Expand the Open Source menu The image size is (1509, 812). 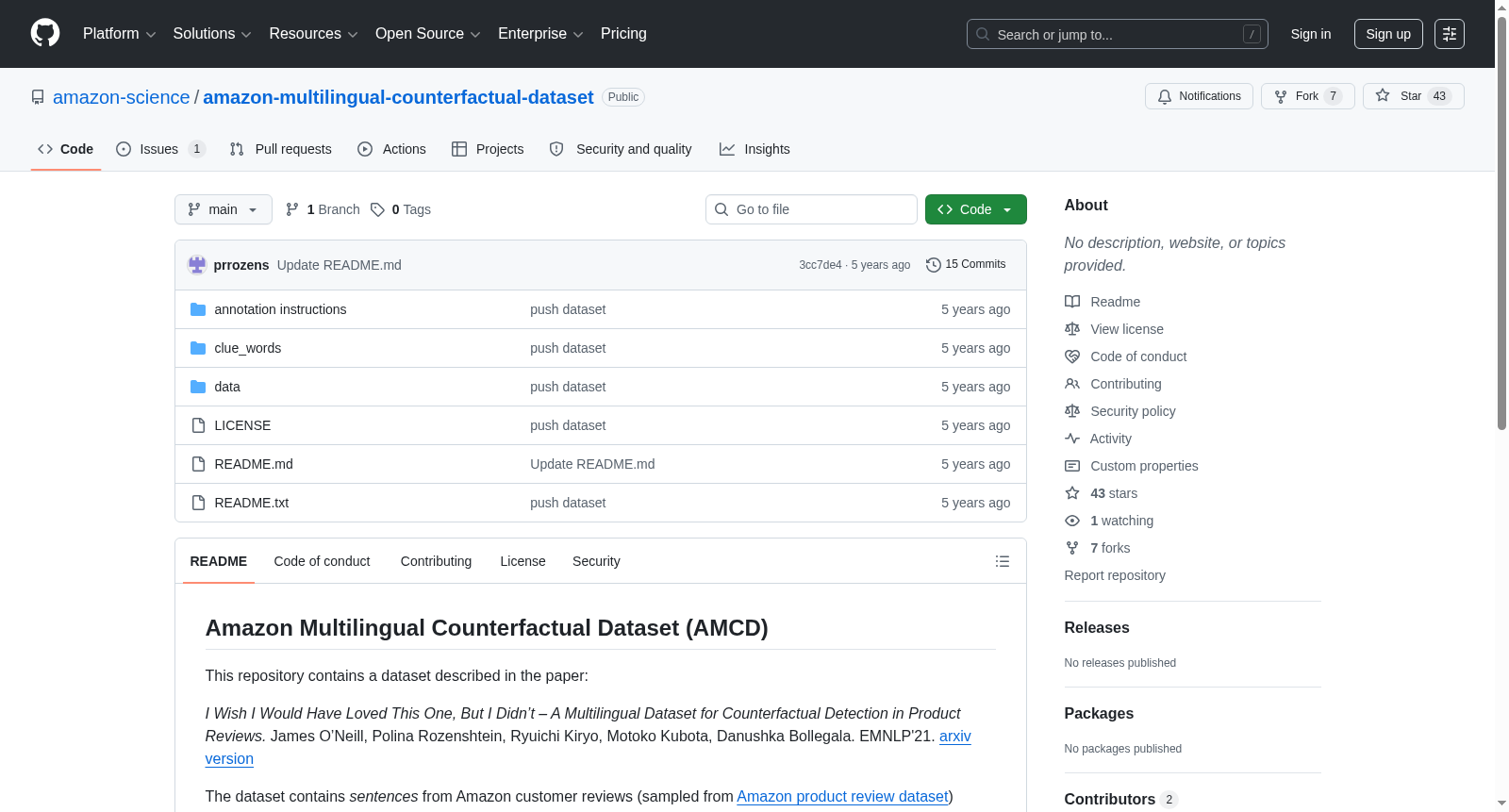click(x=428, y=34)
